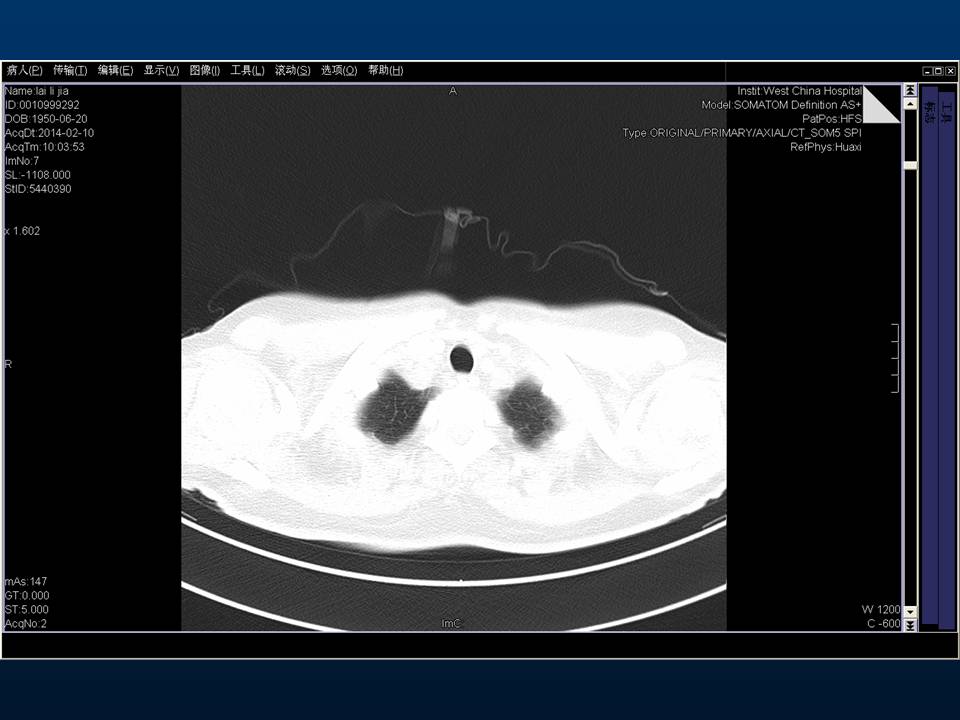
Task: Open the 工具 vertical side panel tab
Action: pos(946,110)
